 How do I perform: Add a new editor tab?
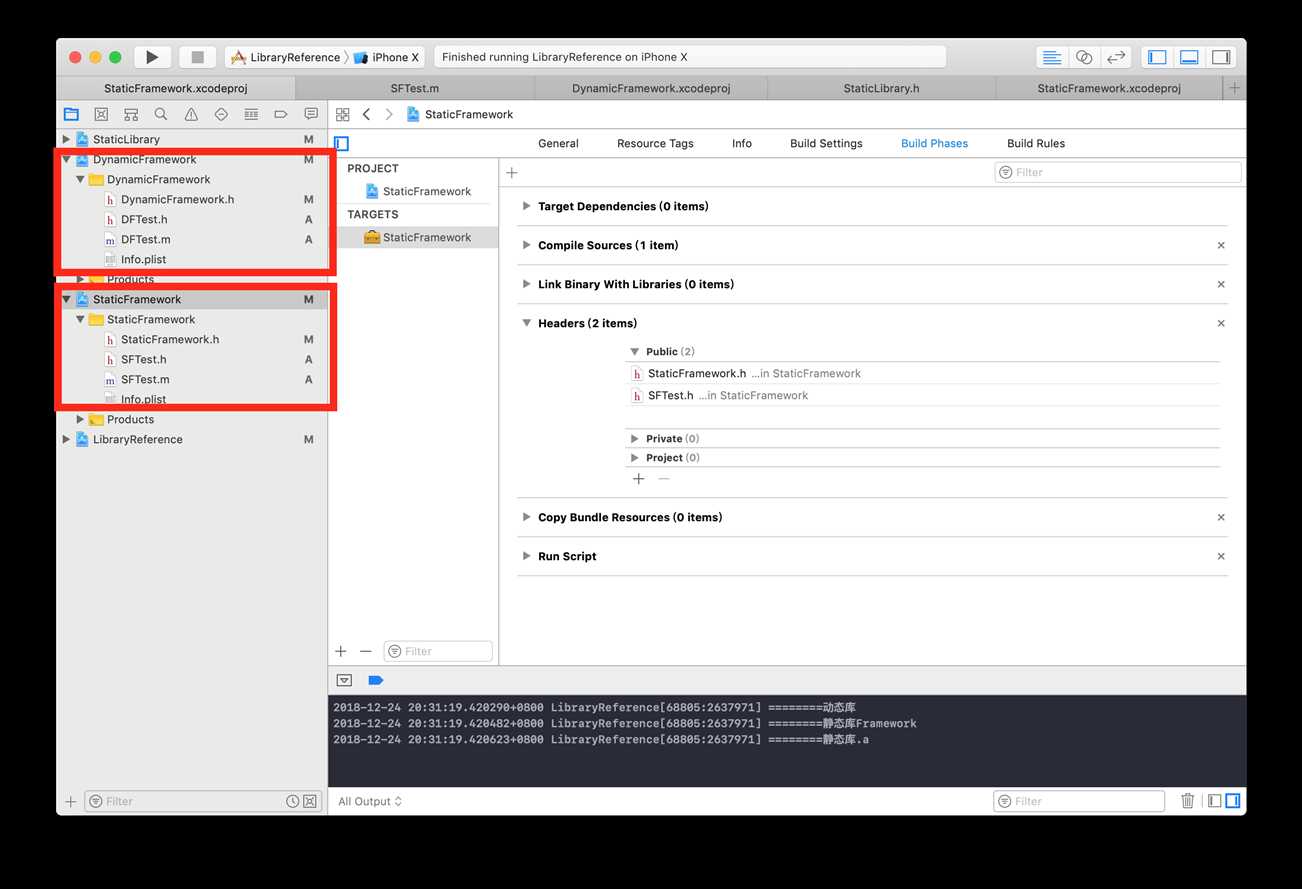[x=1234, y=88]
